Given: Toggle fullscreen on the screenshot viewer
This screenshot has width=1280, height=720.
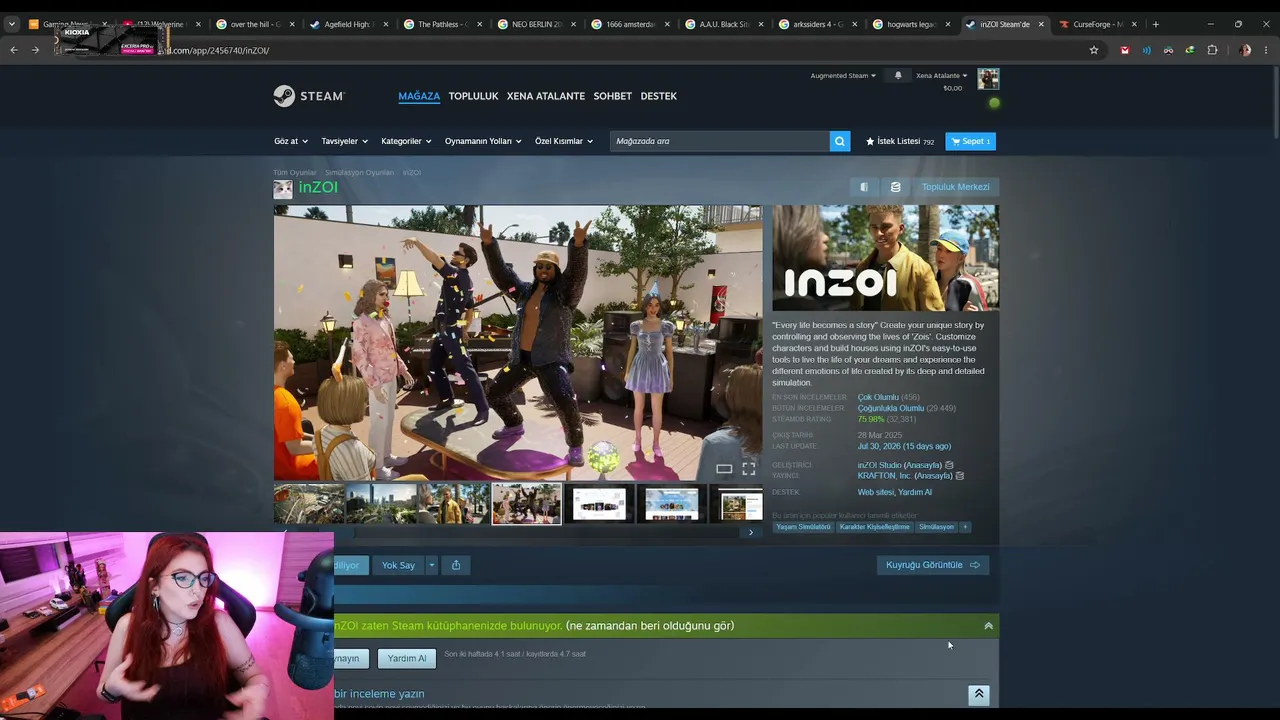Looking at the screenshot, I should pyautogui.click(x=748, y=468).
